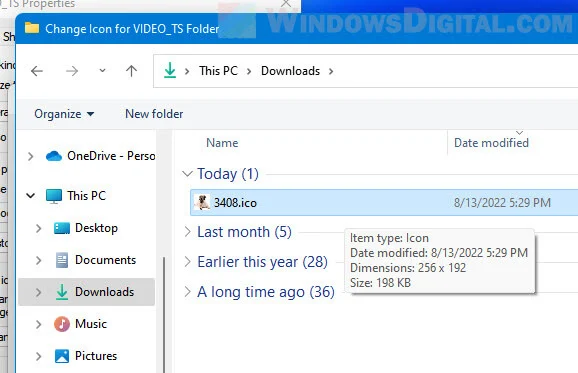This screenshot has width=578, height=373.
Task: Click the This PC monitor icon
Action: tap(54, 196)
